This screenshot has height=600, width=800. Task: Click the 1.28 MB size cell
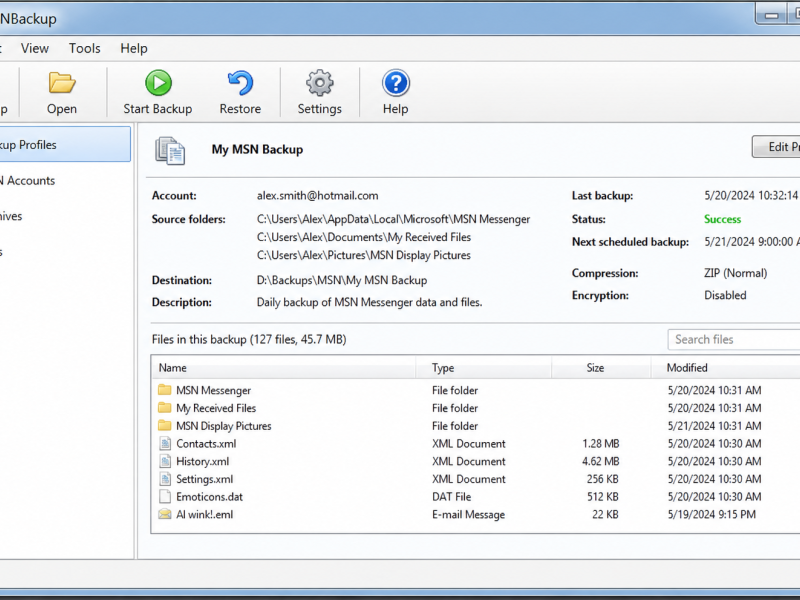tap(601, 443)
